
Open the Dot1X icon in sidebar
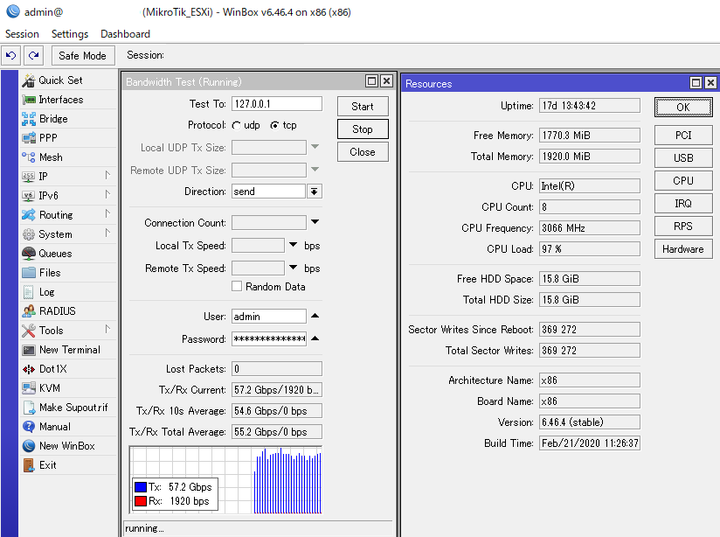[x=28, y=369]
